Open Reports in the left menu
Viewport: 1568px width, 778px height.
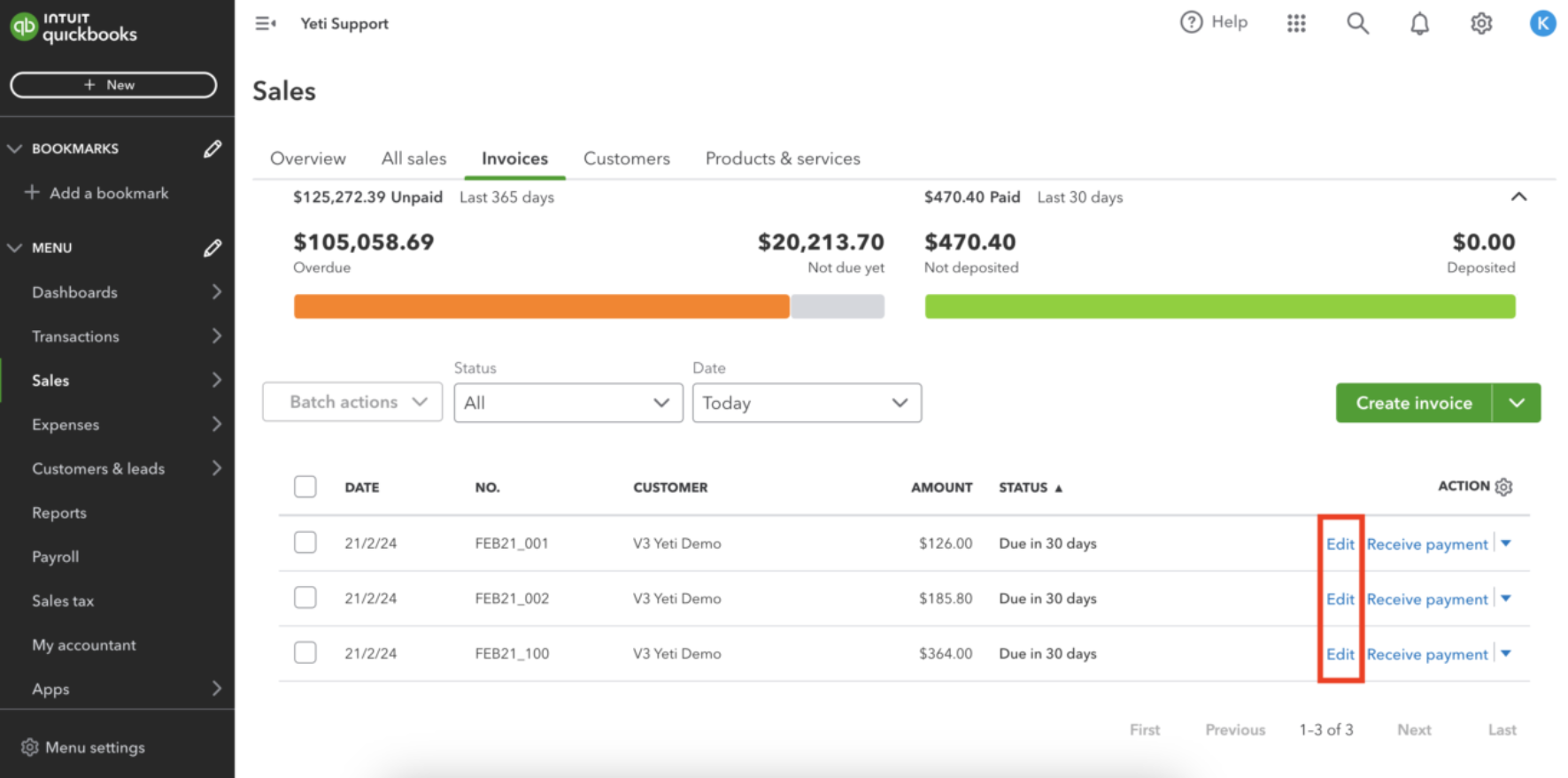coord(59,513)
